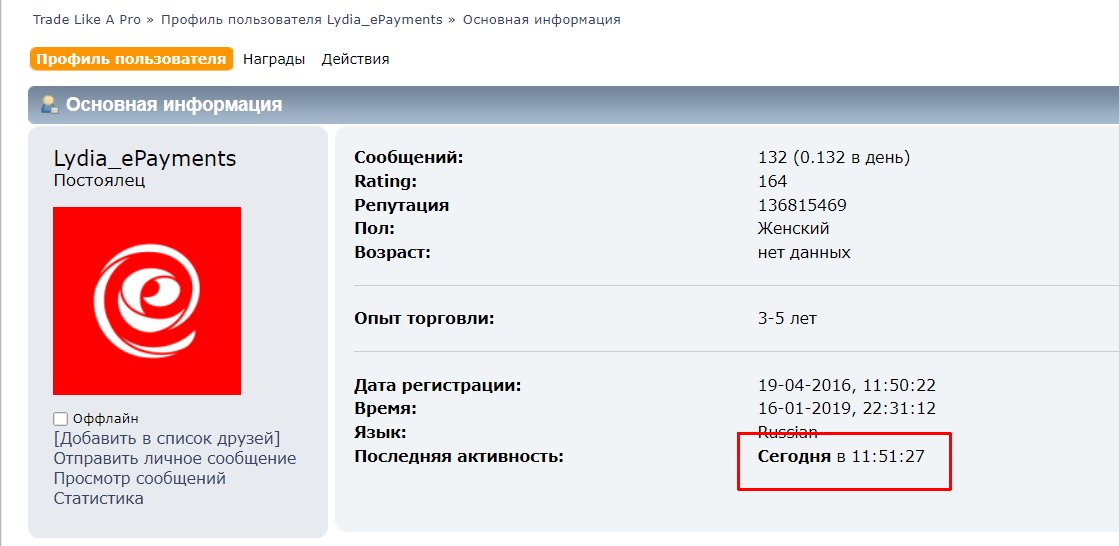Open Отправить личное сообщение link
Image resolution: width=1119 pixels, height=546 pixels.
(175, 458)
